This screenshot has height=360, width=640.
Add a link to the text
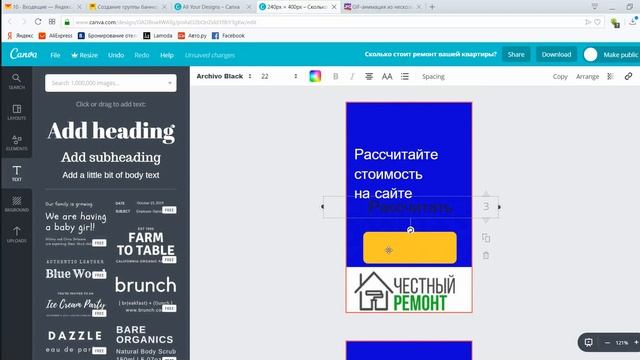pos(628,76)
